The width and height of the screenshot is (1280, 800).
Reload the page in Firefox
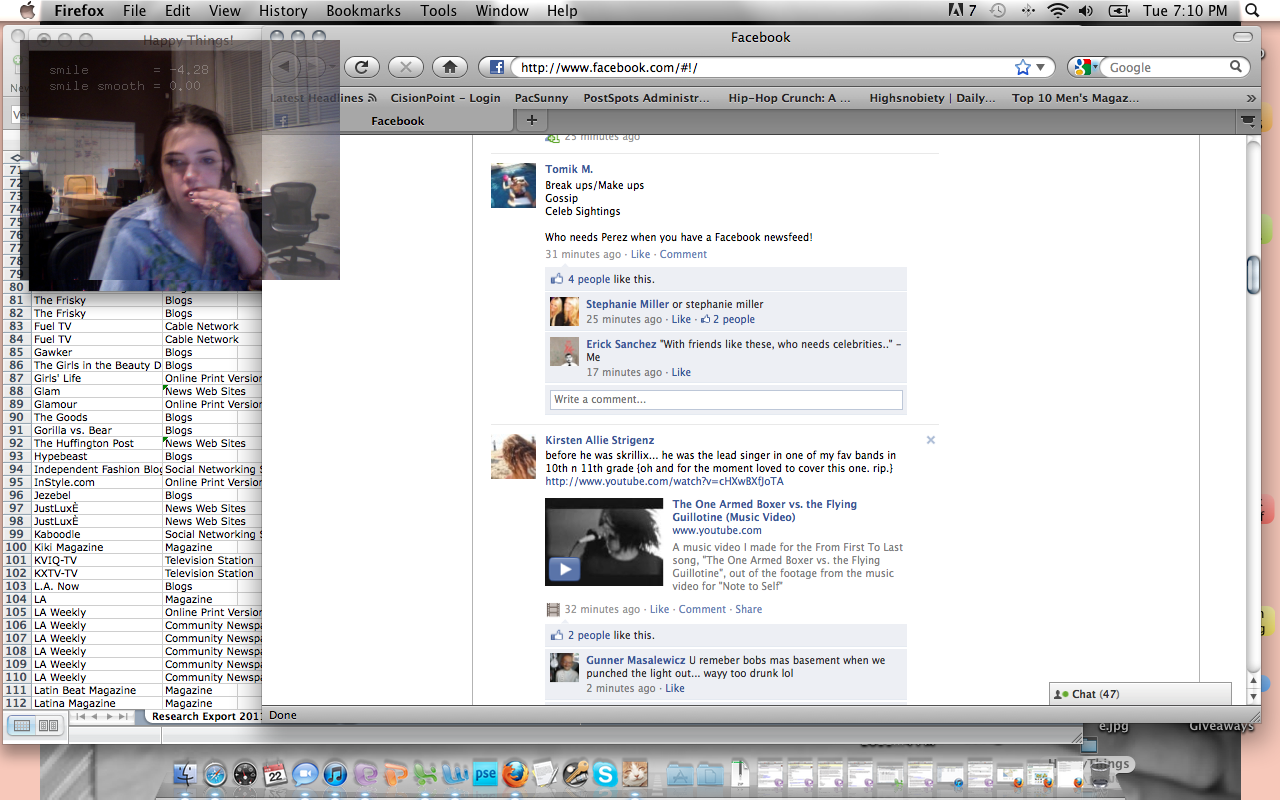[x=362, y=67]
